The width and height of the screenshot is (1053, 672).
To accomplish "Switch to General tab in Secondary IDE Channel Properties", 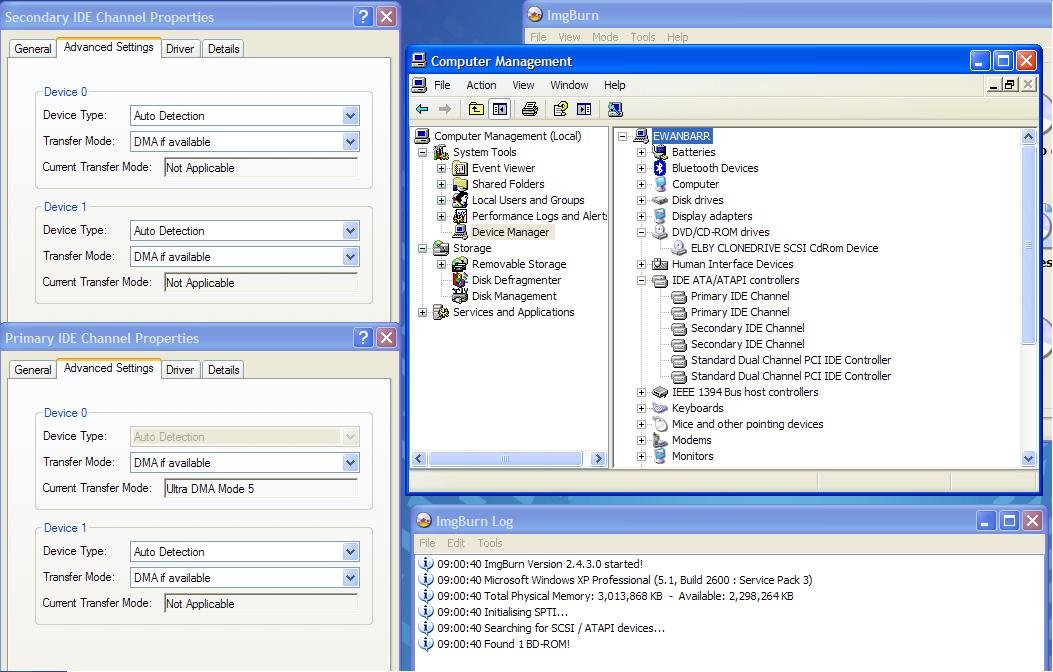I will pyautogui.click(x=33, y=48).
